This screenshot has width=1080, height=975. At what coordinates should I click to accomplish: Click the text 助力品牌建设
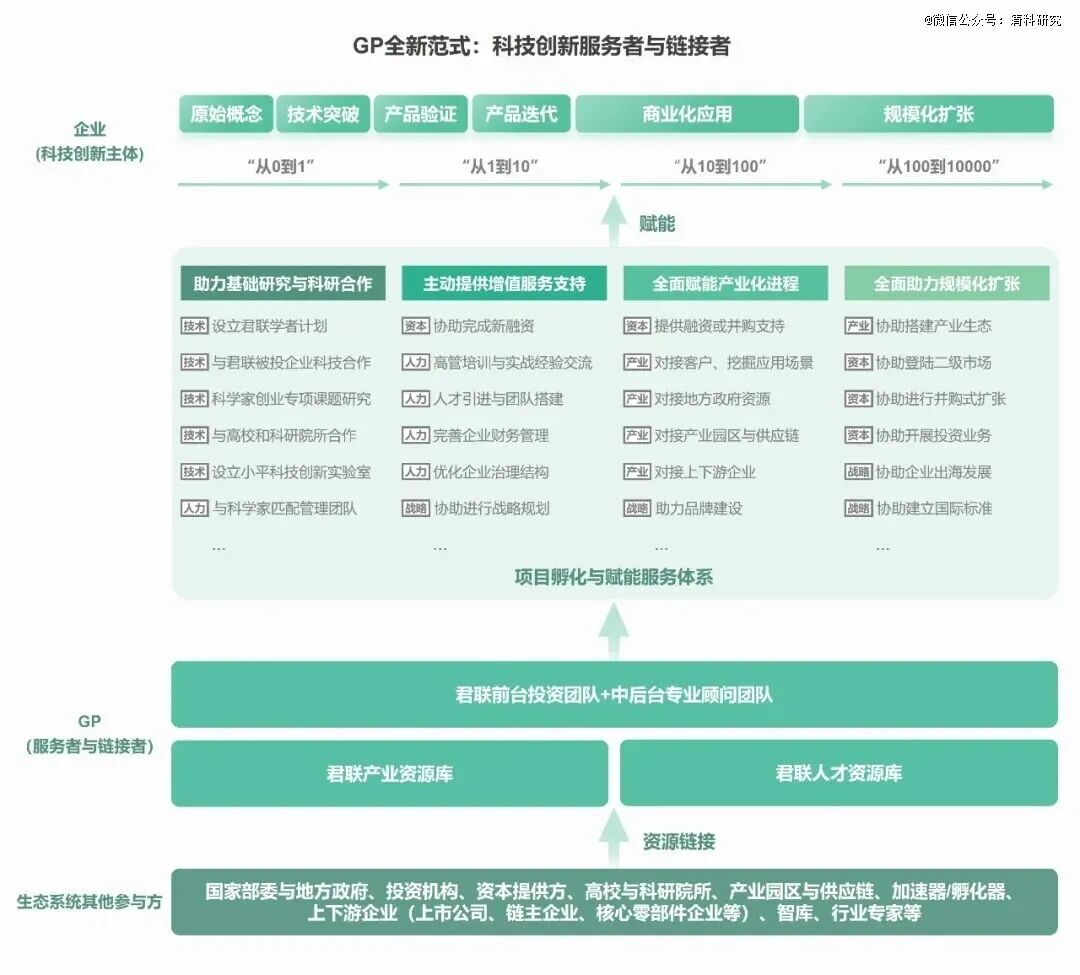699,508
